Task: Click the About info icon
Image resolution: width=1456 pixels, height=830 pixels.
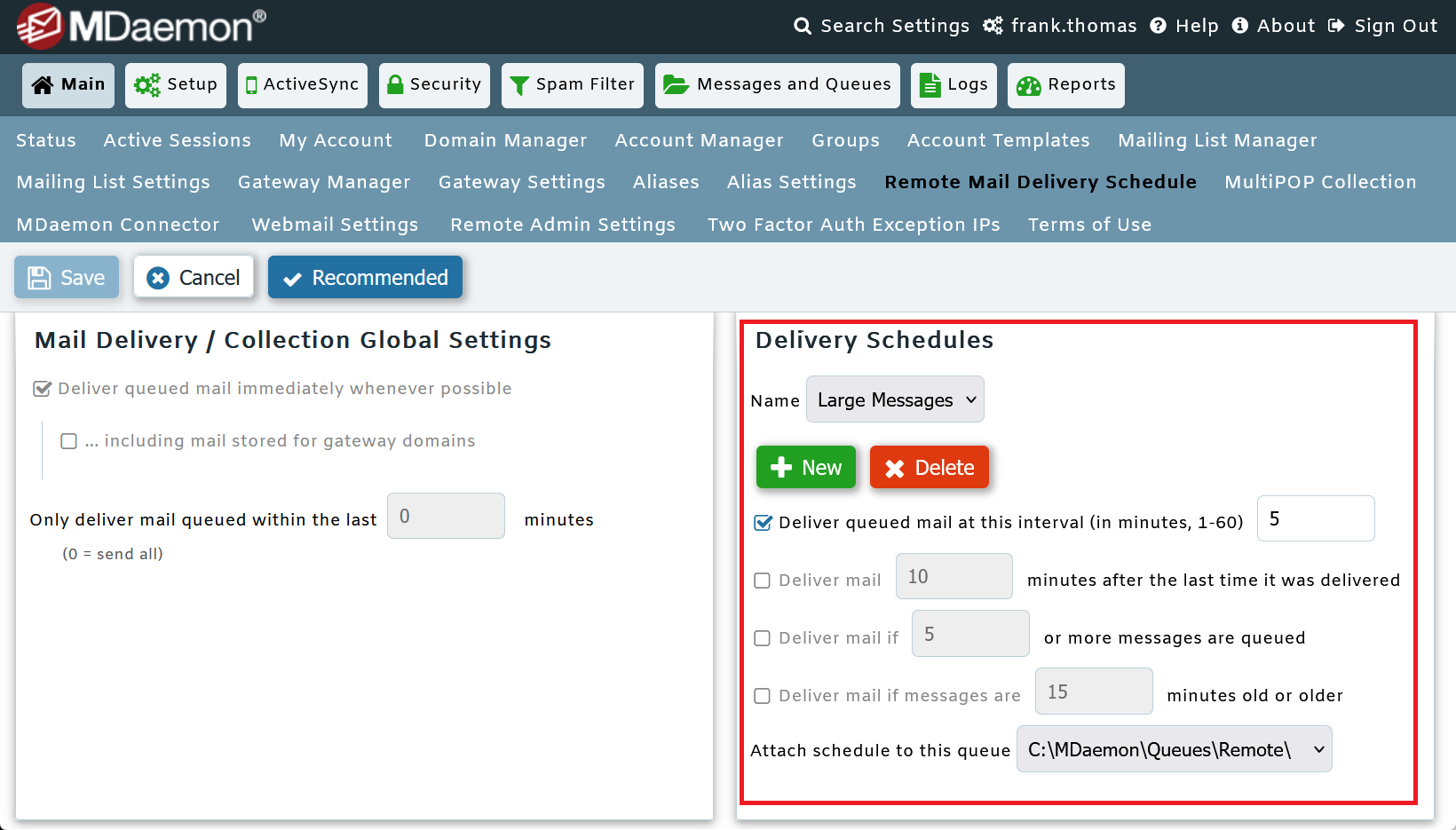Action: tap(1240, 26)
